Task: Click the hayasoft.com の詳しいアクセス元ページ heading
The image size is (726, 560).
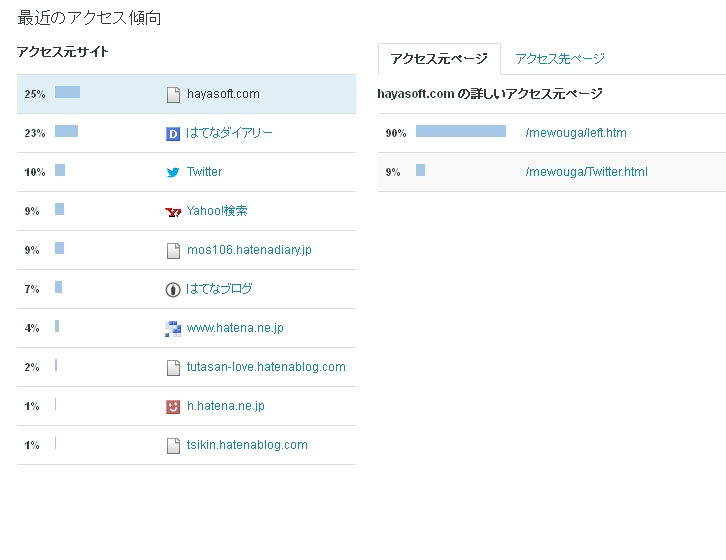Action: click(490, 94)
